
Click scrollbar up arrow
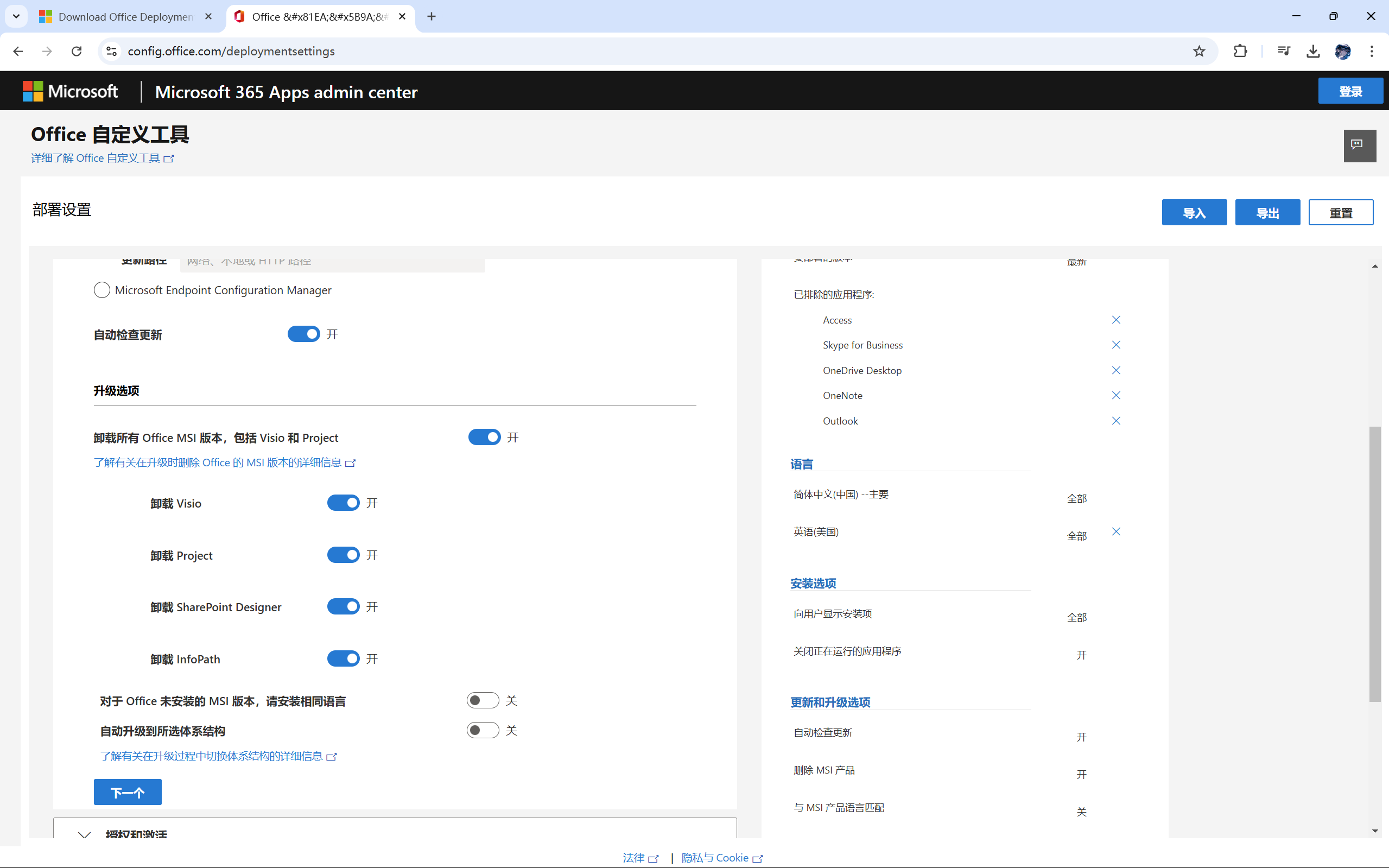[x=1375, y=266]
